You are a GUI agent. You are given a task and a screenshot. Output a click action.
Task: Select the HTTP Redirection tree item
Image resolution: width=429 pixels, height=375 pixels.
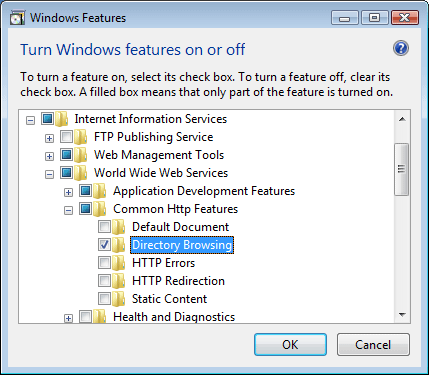[x=178, y=281]
